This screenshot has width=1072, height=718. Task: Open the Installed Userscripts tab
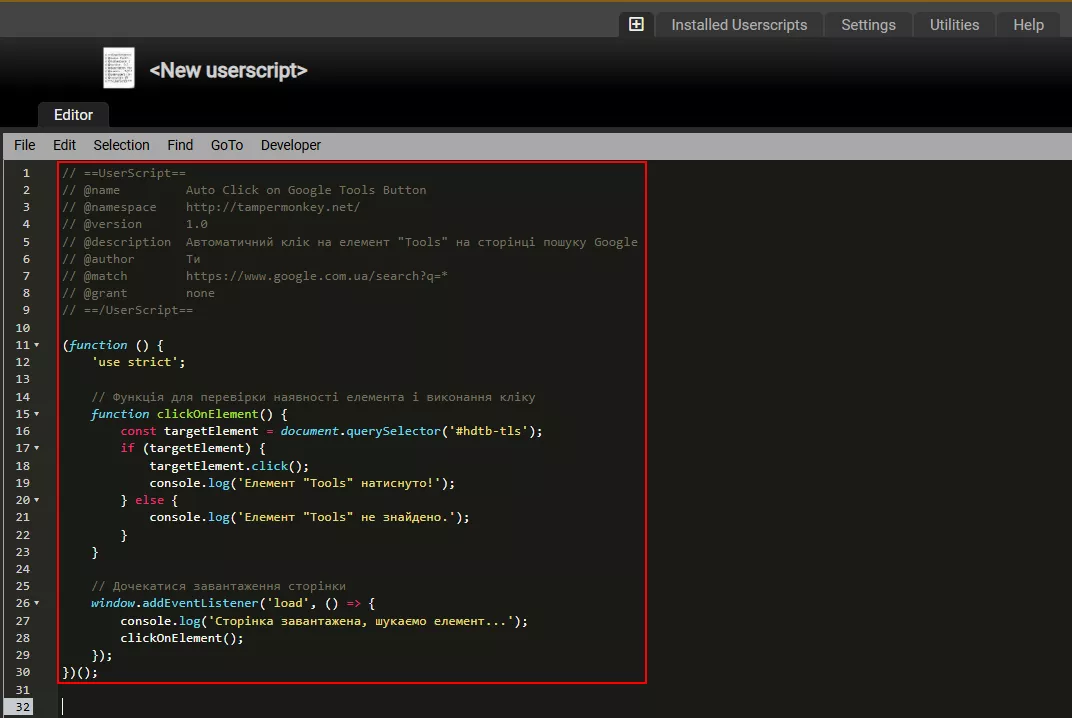pyautogui.click(x=739, y=25)
